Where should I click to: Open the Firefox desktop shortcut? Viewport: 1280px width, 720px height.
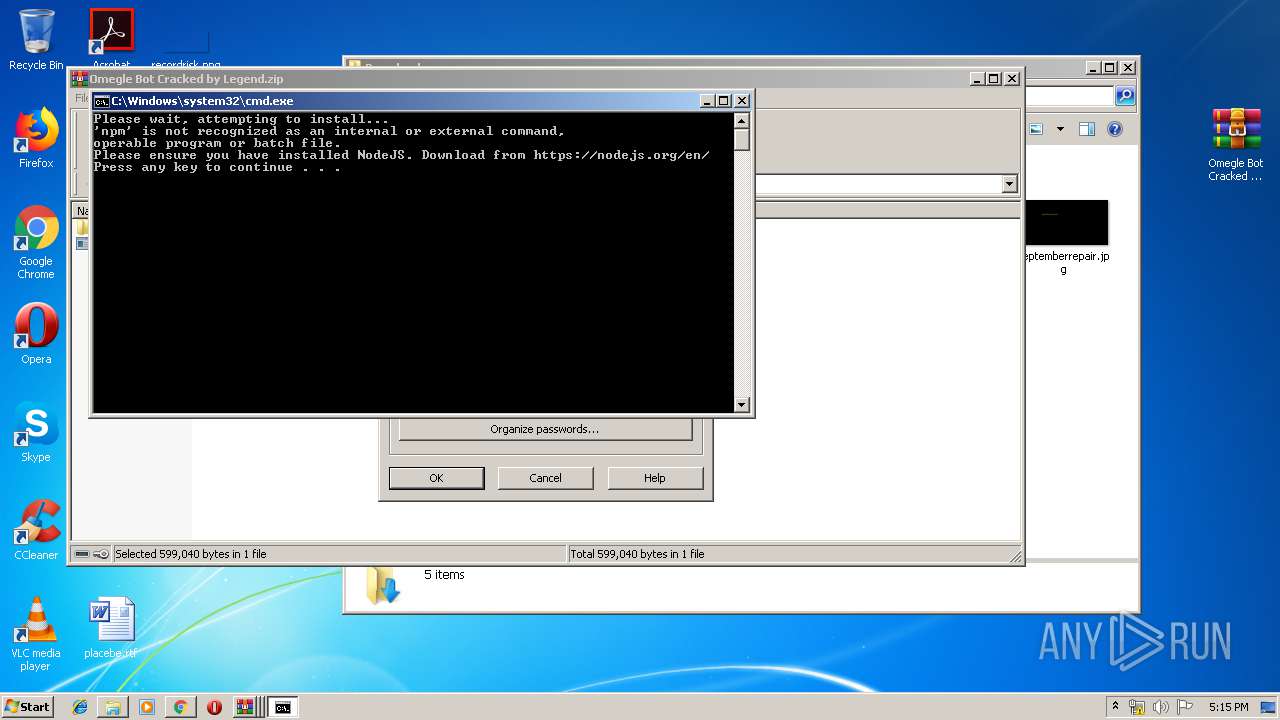click(x=36, y=138)
